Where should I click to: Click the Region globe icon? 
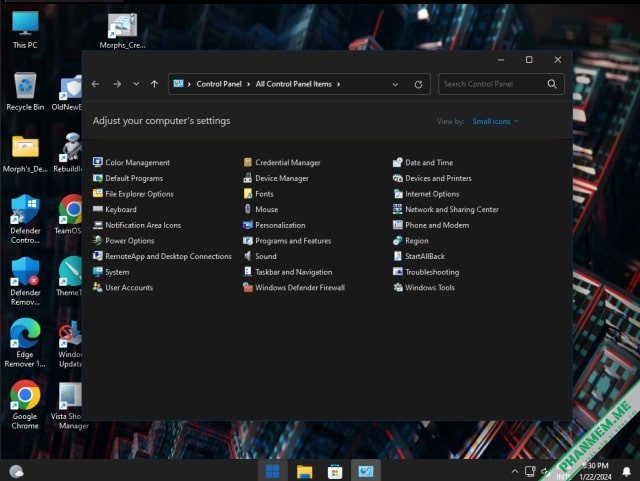[398, 240]
